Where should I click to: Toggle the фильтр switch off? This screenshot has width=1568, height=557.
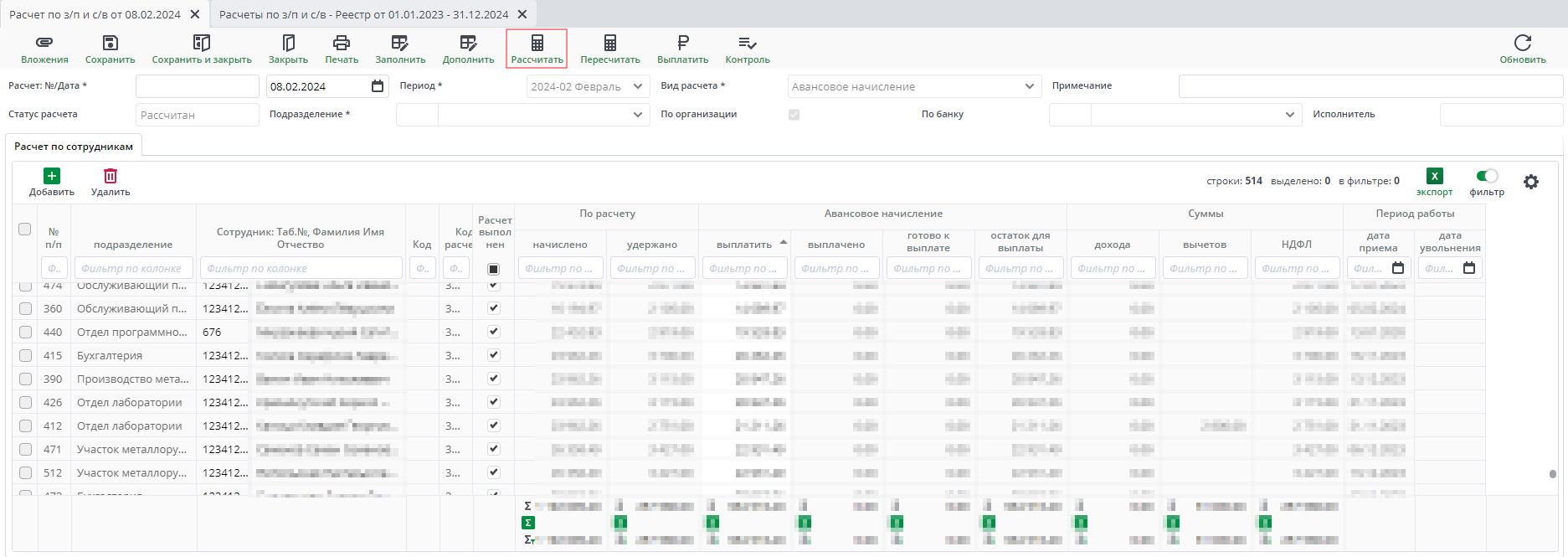pos(1487,176)
